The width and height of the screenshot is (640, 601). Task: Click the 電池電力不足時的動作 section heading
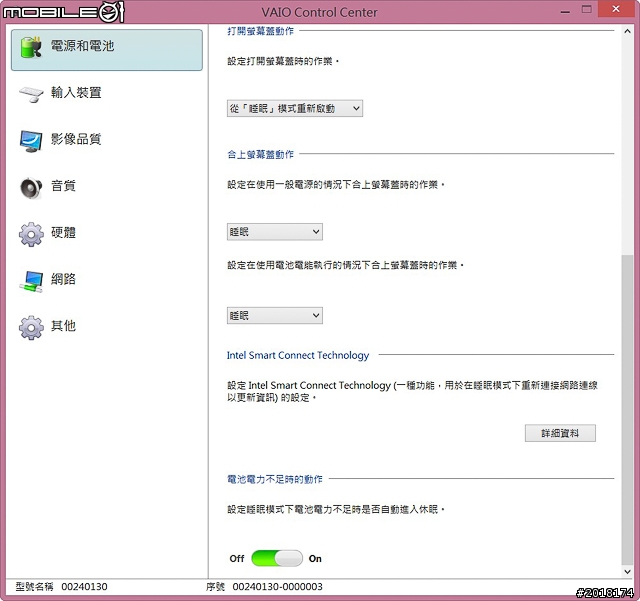(275, 479)
